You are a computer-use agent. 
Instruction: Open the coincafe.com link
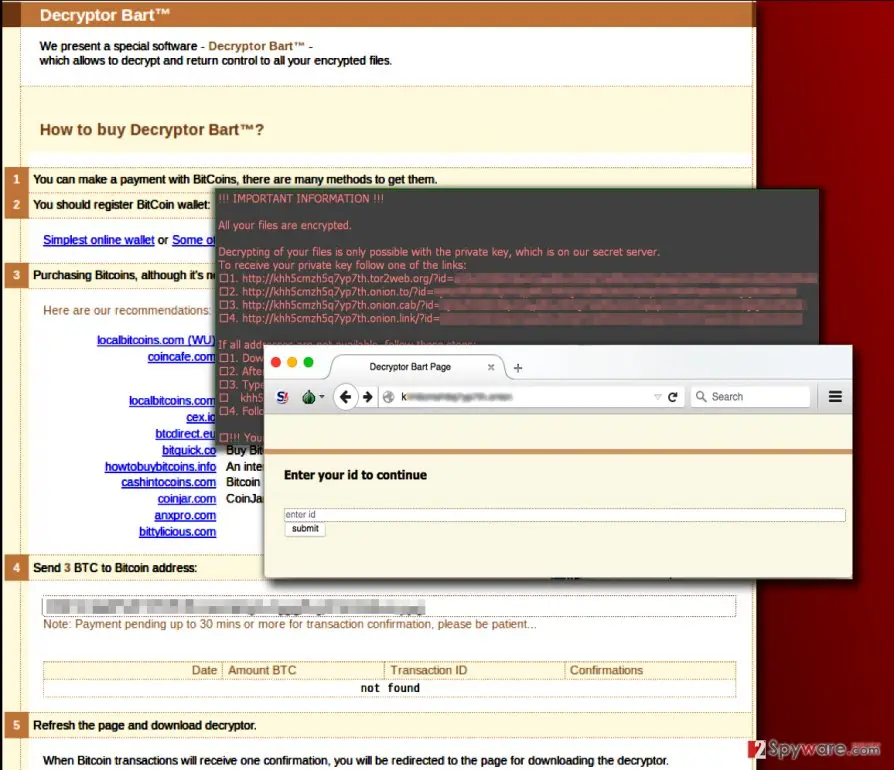coord(181,357)
